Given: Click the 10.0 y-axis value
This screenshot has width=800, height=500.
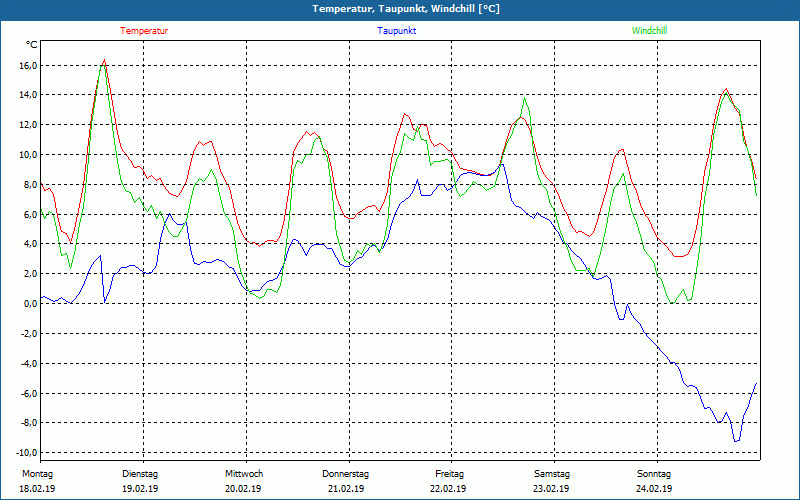Looking at the screenshot, I should pyautogui.click(x=28, y=155).
